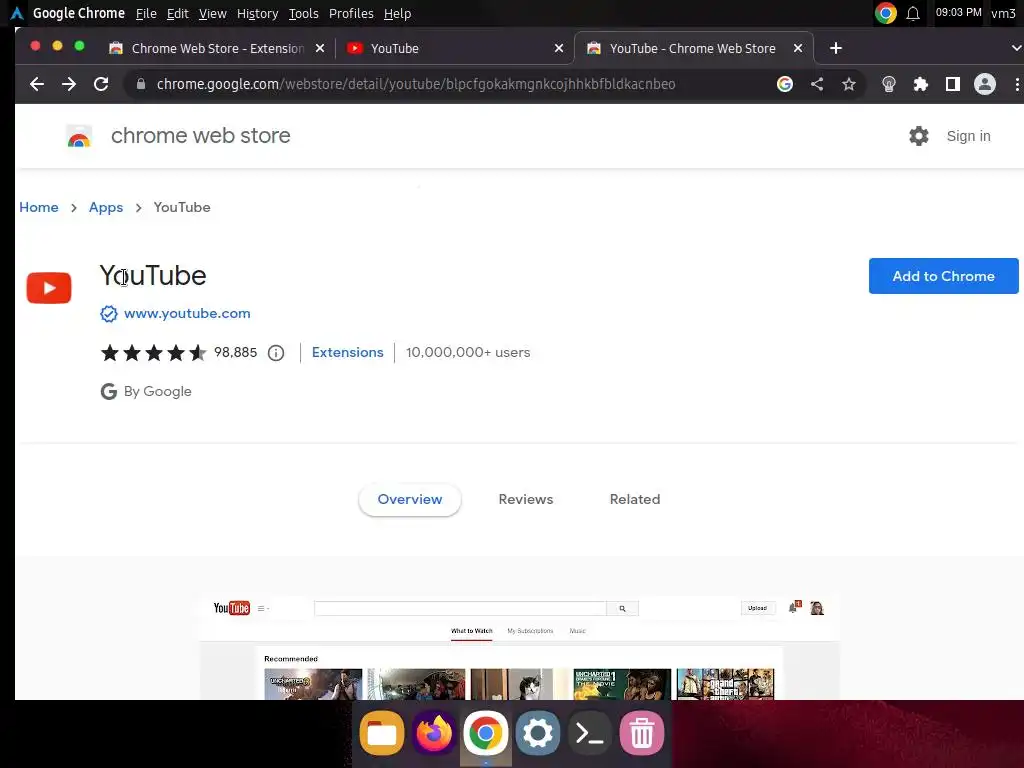This screenshot has width=1024, height=768.
Task: Click the star rating row
Action: point(153,353)
